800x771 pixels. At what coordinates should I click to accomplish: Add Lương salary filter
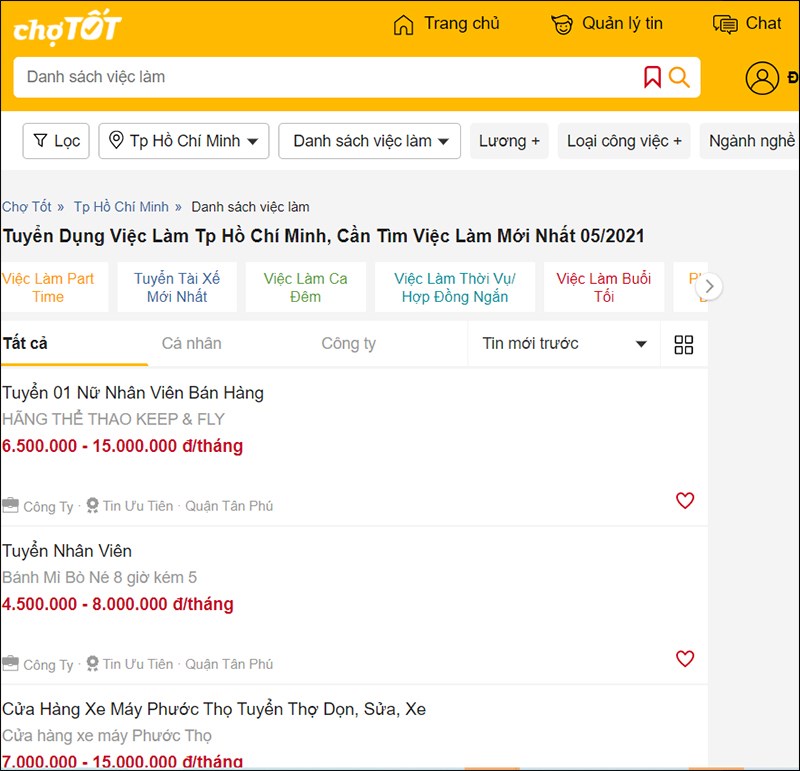509,141
